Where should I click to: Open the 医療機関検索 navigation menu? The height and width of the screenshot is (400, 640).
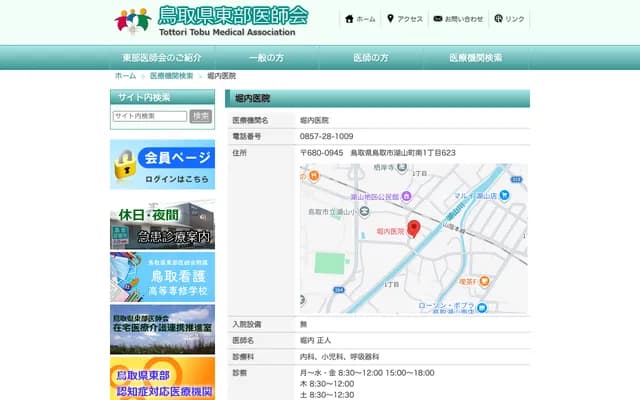coord(476,58)
